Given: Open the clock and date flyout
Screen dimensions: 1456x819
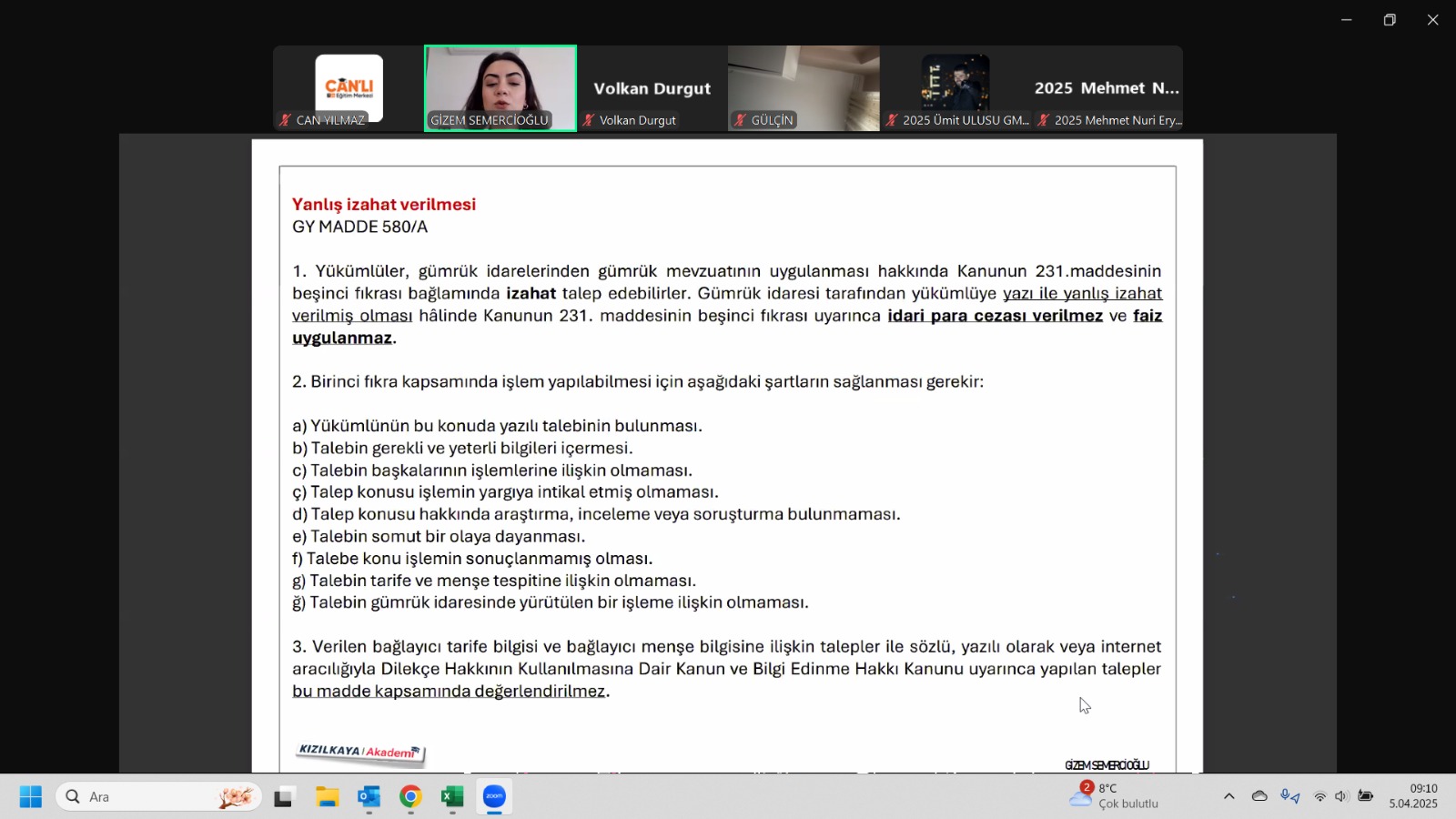Looking at the screenshot, I should point(1413,796).
